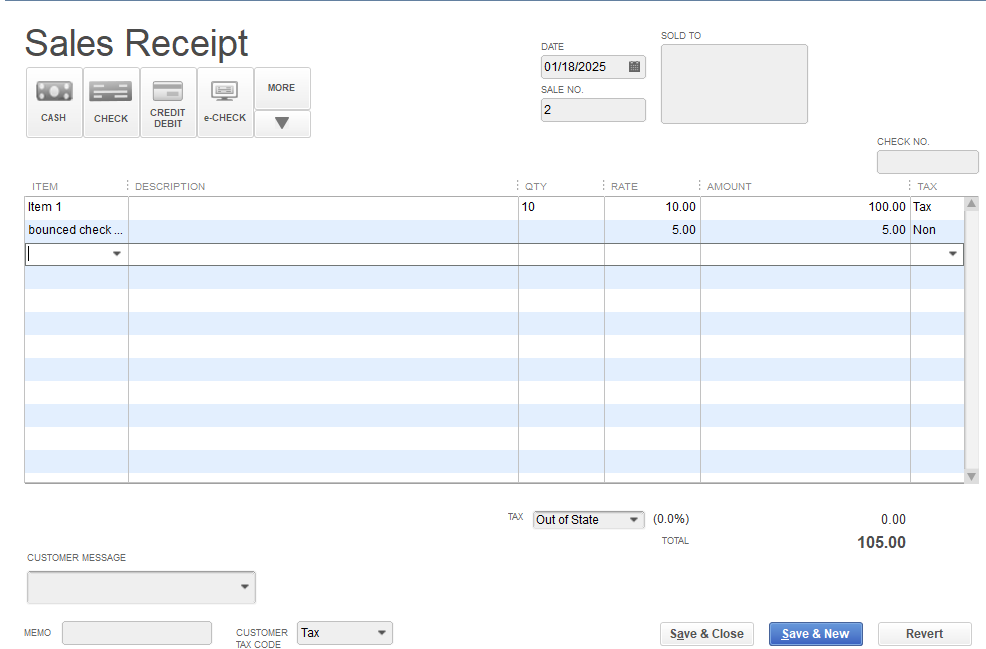Click the amount cell for bounced check row
Image resolution: width=986 pixels, height=649 pixels.
coord(805,231)
